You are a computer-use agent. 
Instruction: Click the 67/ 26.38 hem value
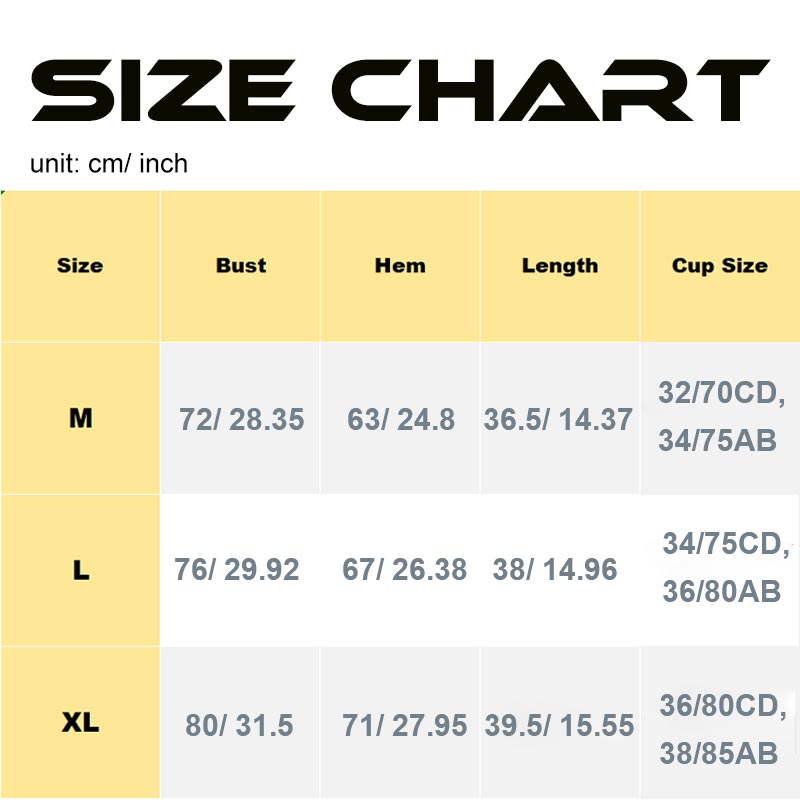[404, 570]
